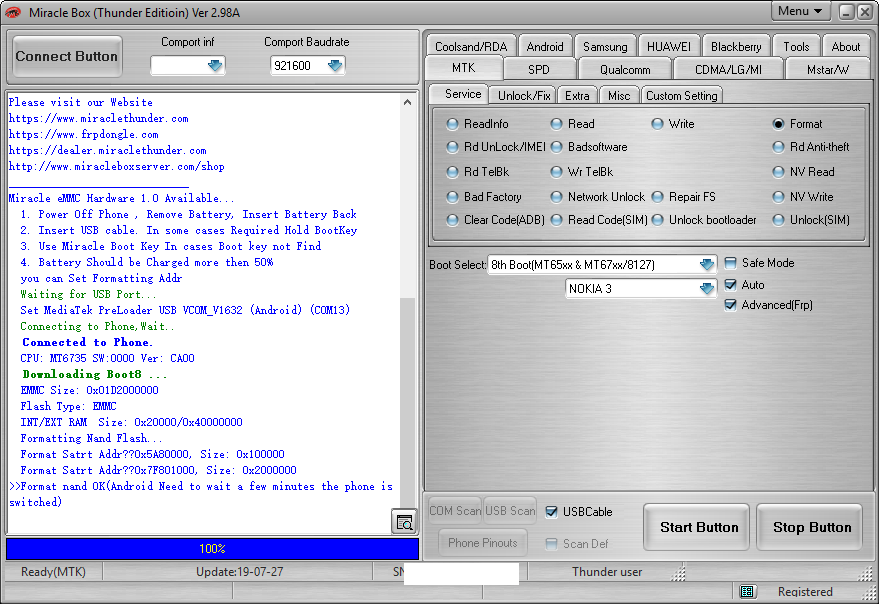Open the Comport inf dropdown arrow
Image resolution: width=879 pixels, height=604 pixels.
215,66
